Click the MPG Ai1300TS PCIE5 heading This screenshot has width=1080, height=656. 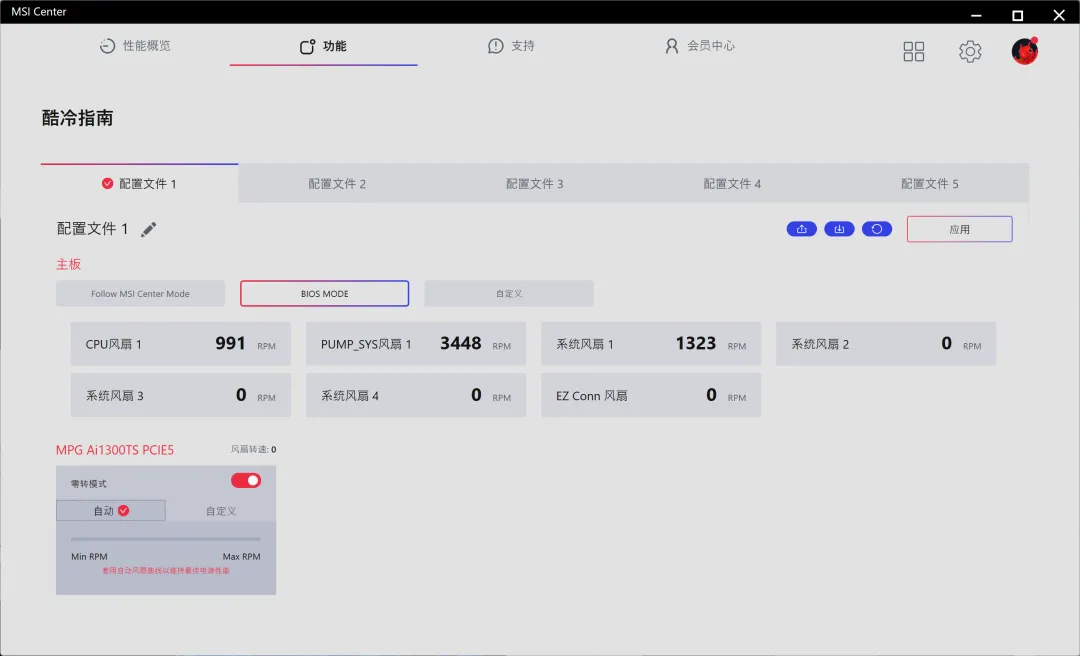pos(115,450)
